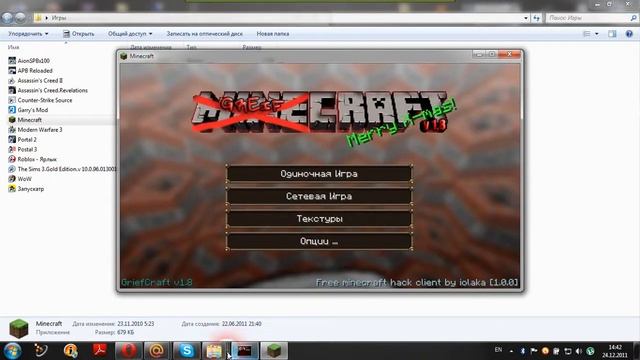Change input language via EN indicator
Image resolution: width=640 pixels, height=360 pixels.
pyautogui.click(x=498, y=350)
